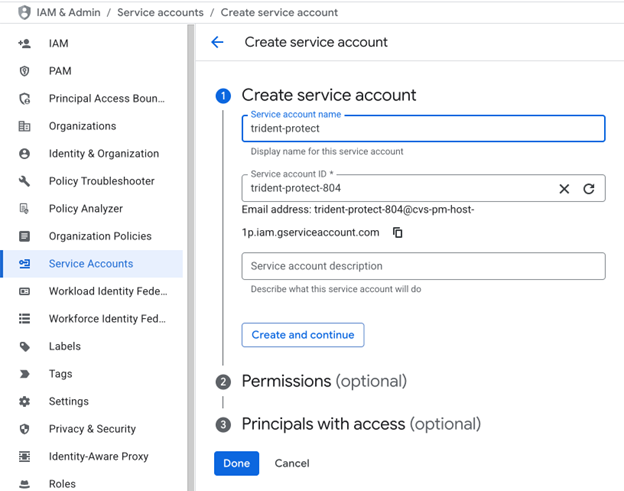Expand the Permissions (optional) step
This screenshot has height=491, width=624.
(324, 381)
